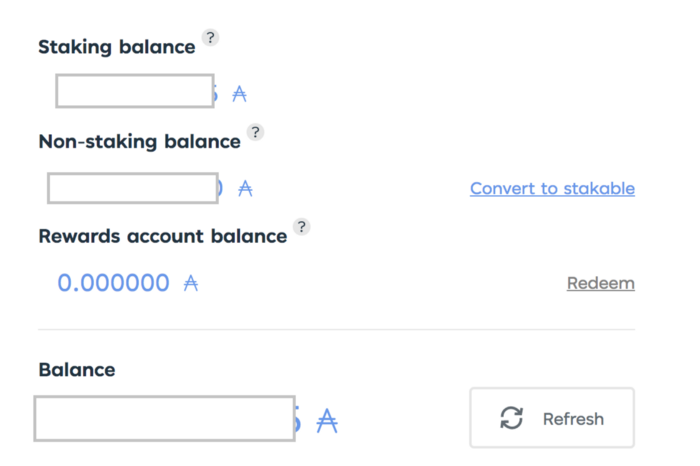
Task: Click the question mark next to Rewards account balance
Action: (301, 227)
